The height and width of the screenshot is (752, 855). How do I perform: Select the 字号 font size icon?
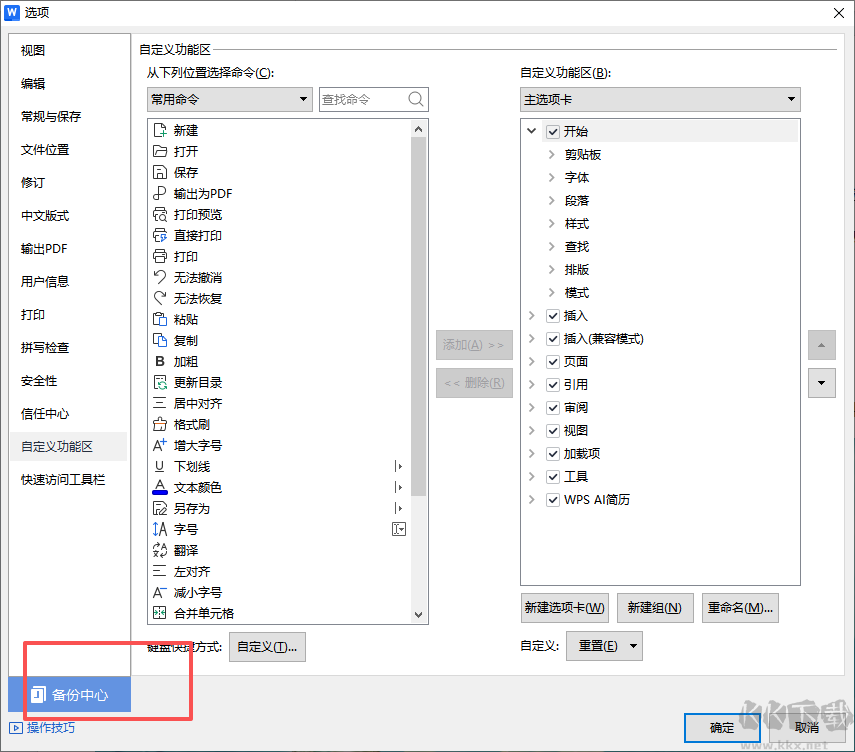pyautogui.click(x=160, y=529)
